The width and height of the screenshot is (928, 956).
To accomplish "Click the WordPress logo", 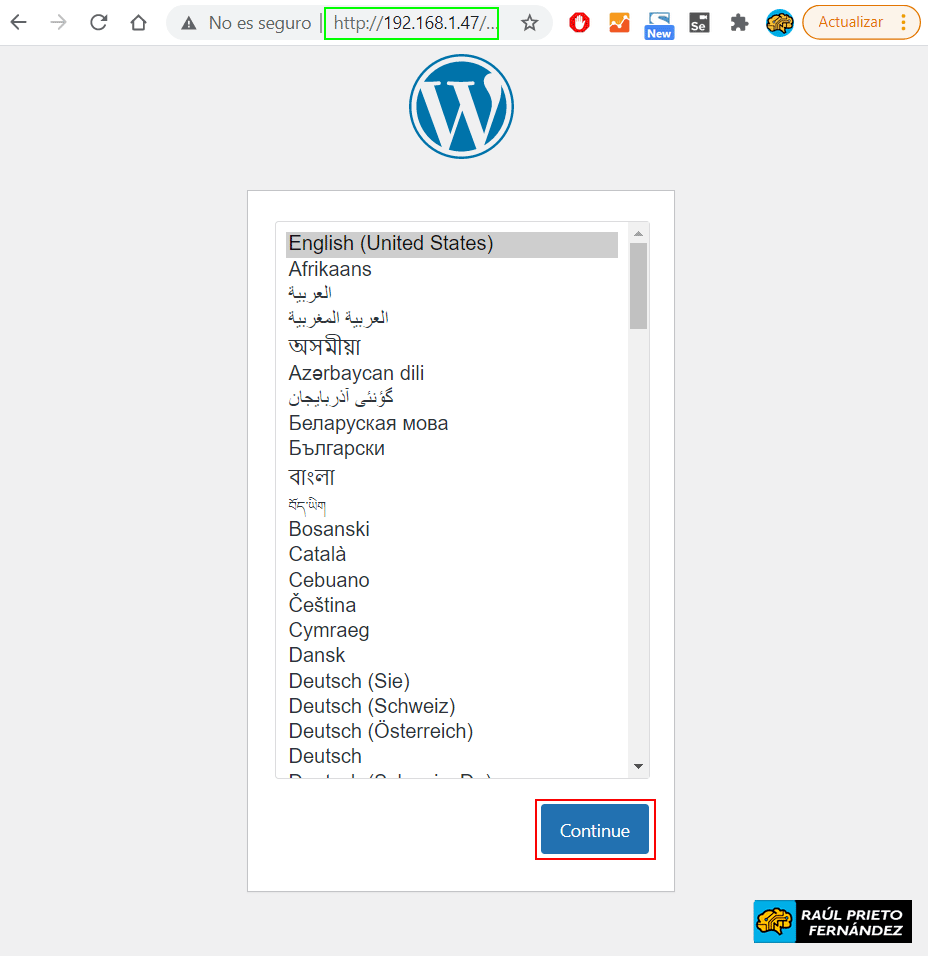I will click(x=461, y=107).
